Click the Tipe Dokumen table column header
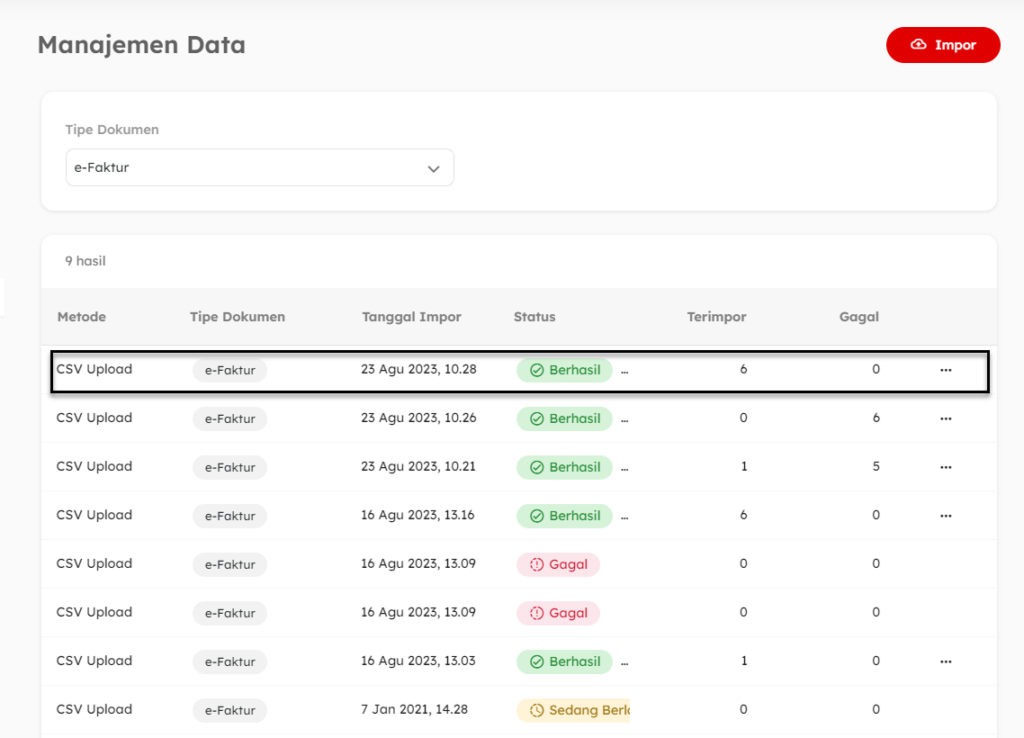Image resolution: width=1024 pixels, height=738 pixels. tap(238, 317)
